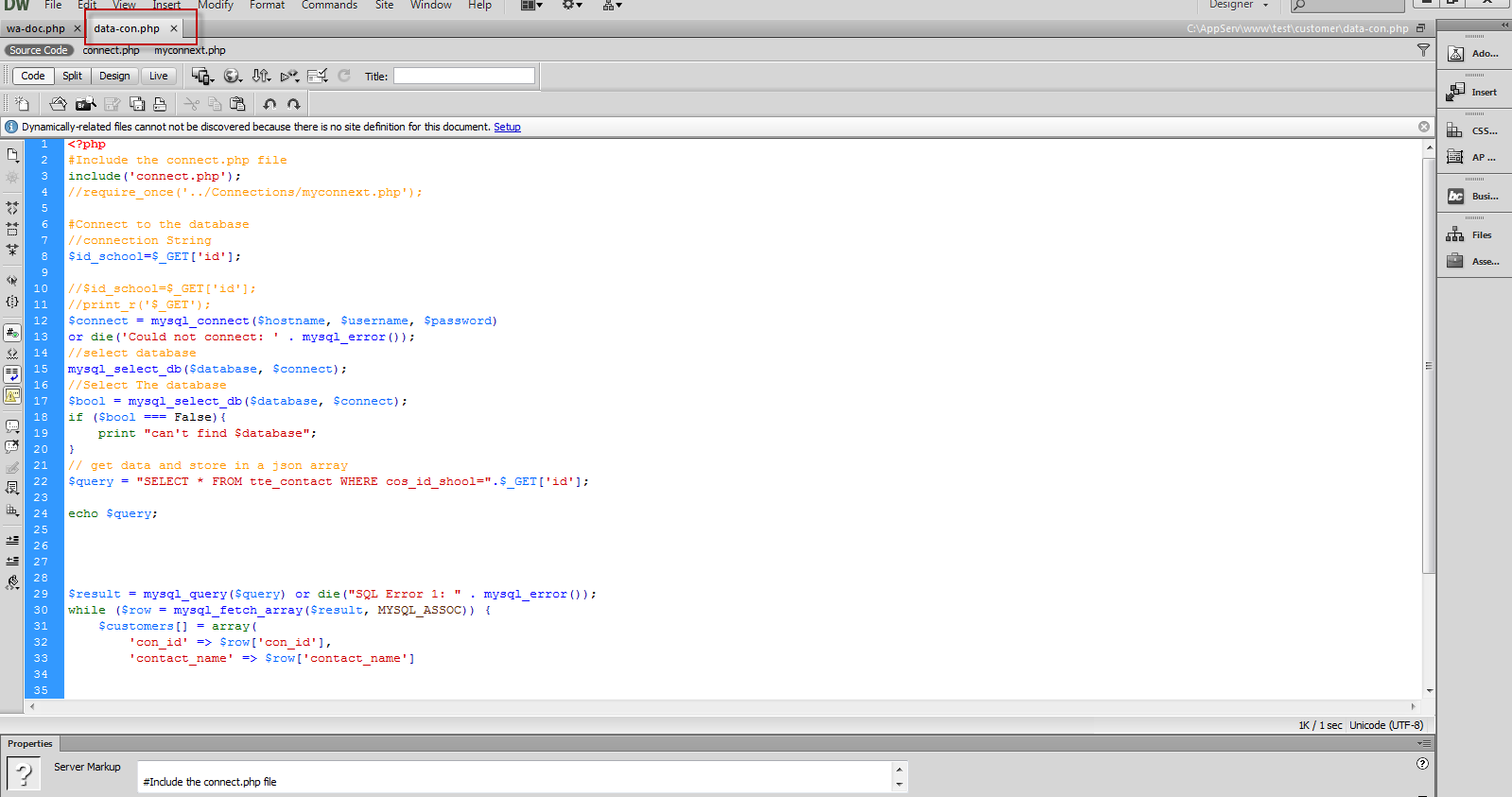Collapse Full Tag coding toolbar icon
This screenshot has width=1512, height=797.
coord(12,207)
